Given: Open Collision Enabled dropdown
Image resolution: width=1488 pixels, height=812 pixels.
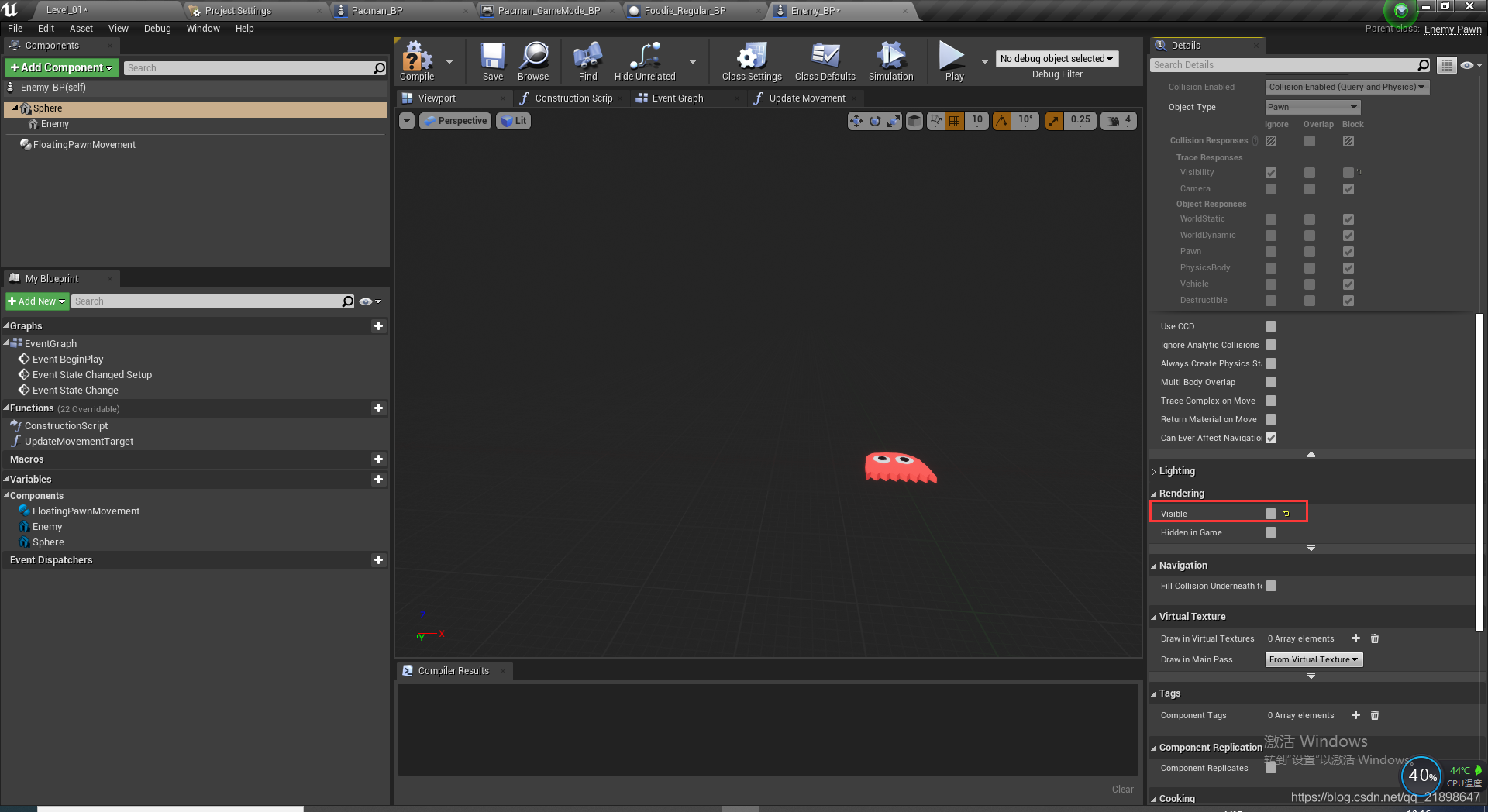Looking at the screenshot, I should click(1347, 87).
